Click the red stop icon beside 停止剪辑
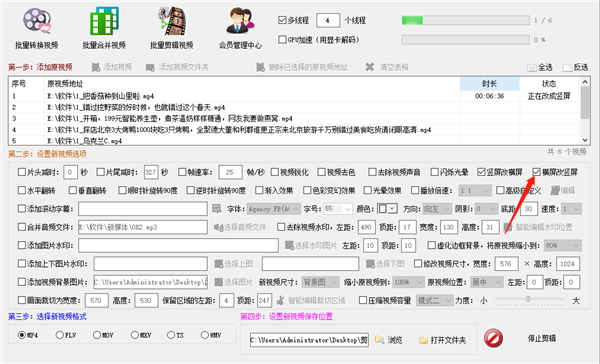The image size is (600, 364). pos(493,338)
